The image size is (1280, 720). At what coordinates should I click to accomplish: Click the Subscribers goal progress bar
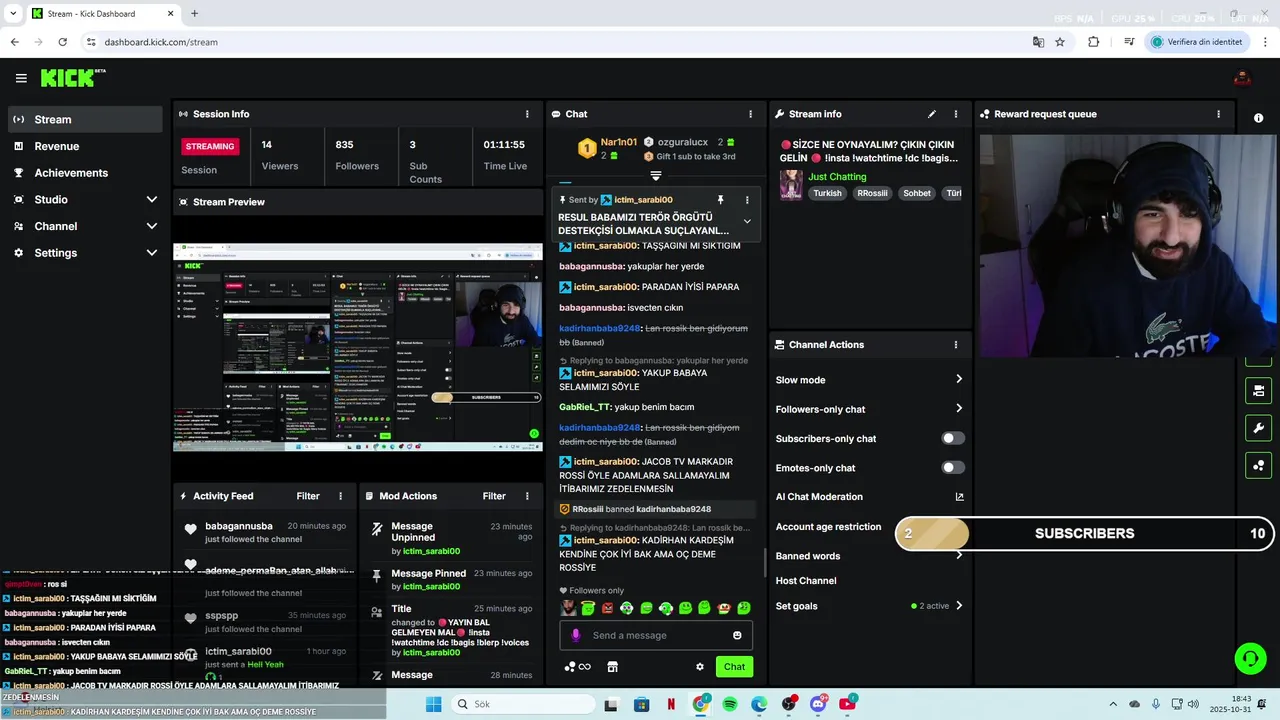click(x=1085, y=534)
